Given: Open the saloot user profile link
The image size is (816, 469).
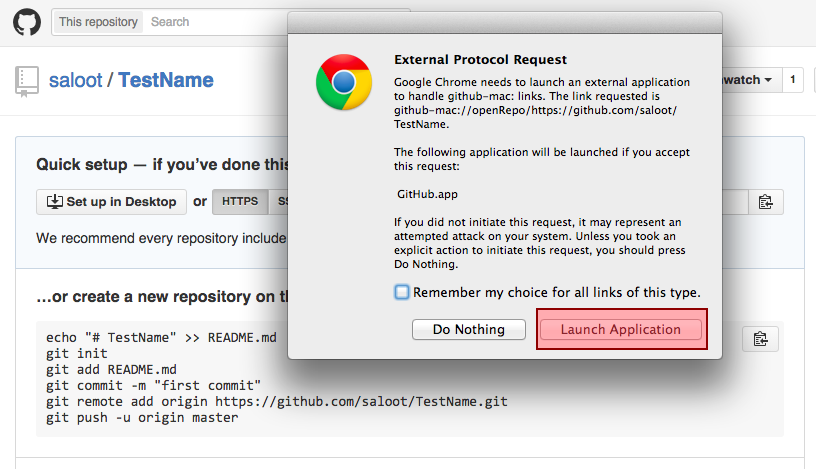Looking at the screenshot, I should tap(77, 80).
